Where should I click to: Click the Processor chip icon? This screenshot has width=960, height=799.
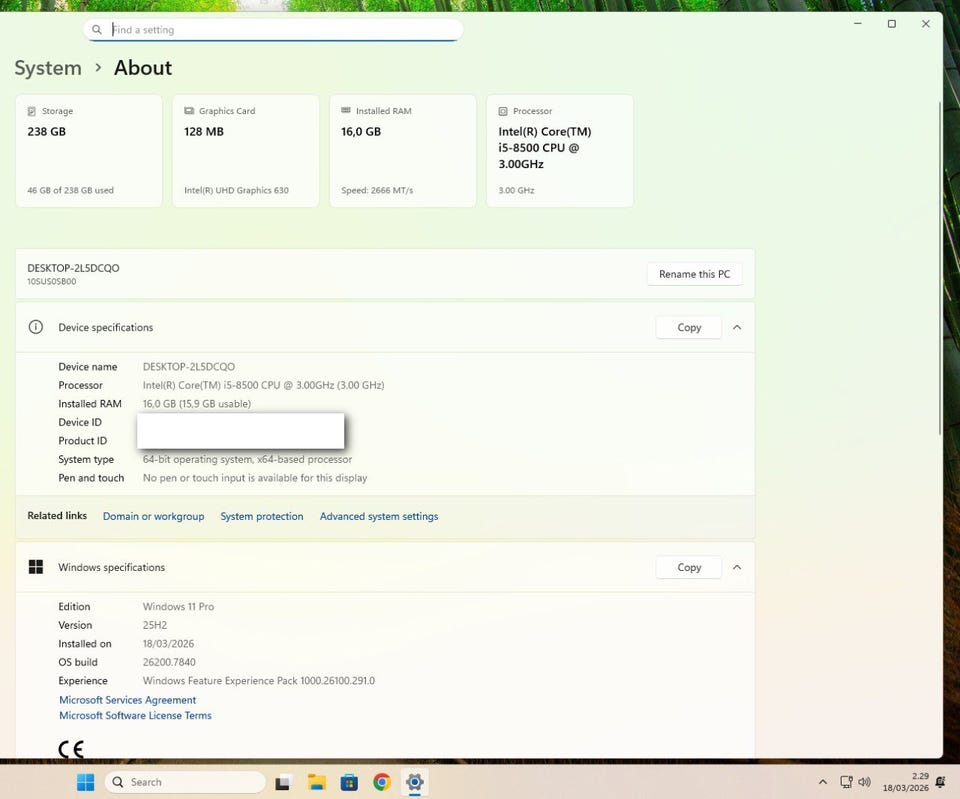click(503, 111)
